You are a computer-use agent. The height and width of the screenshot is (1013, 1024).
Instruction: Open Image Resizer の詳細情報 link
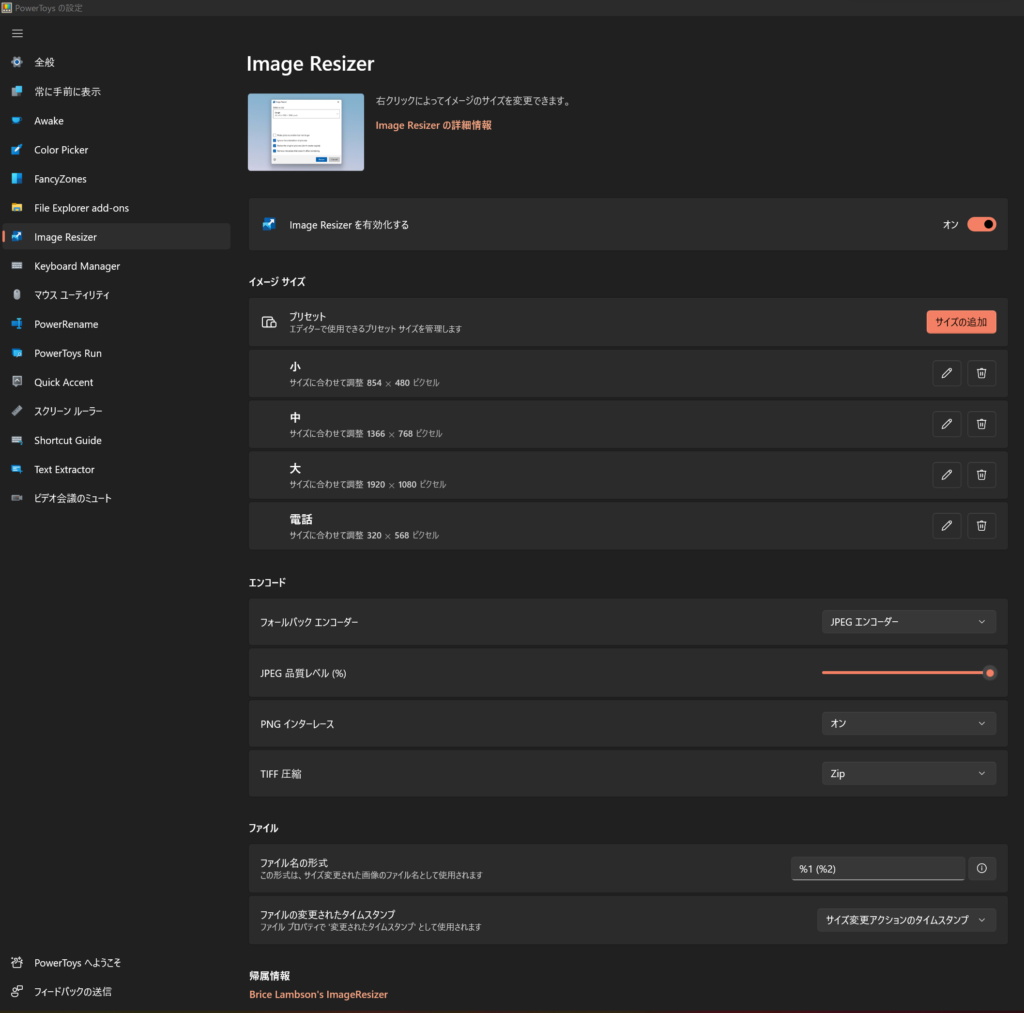[x=433, y=125]
